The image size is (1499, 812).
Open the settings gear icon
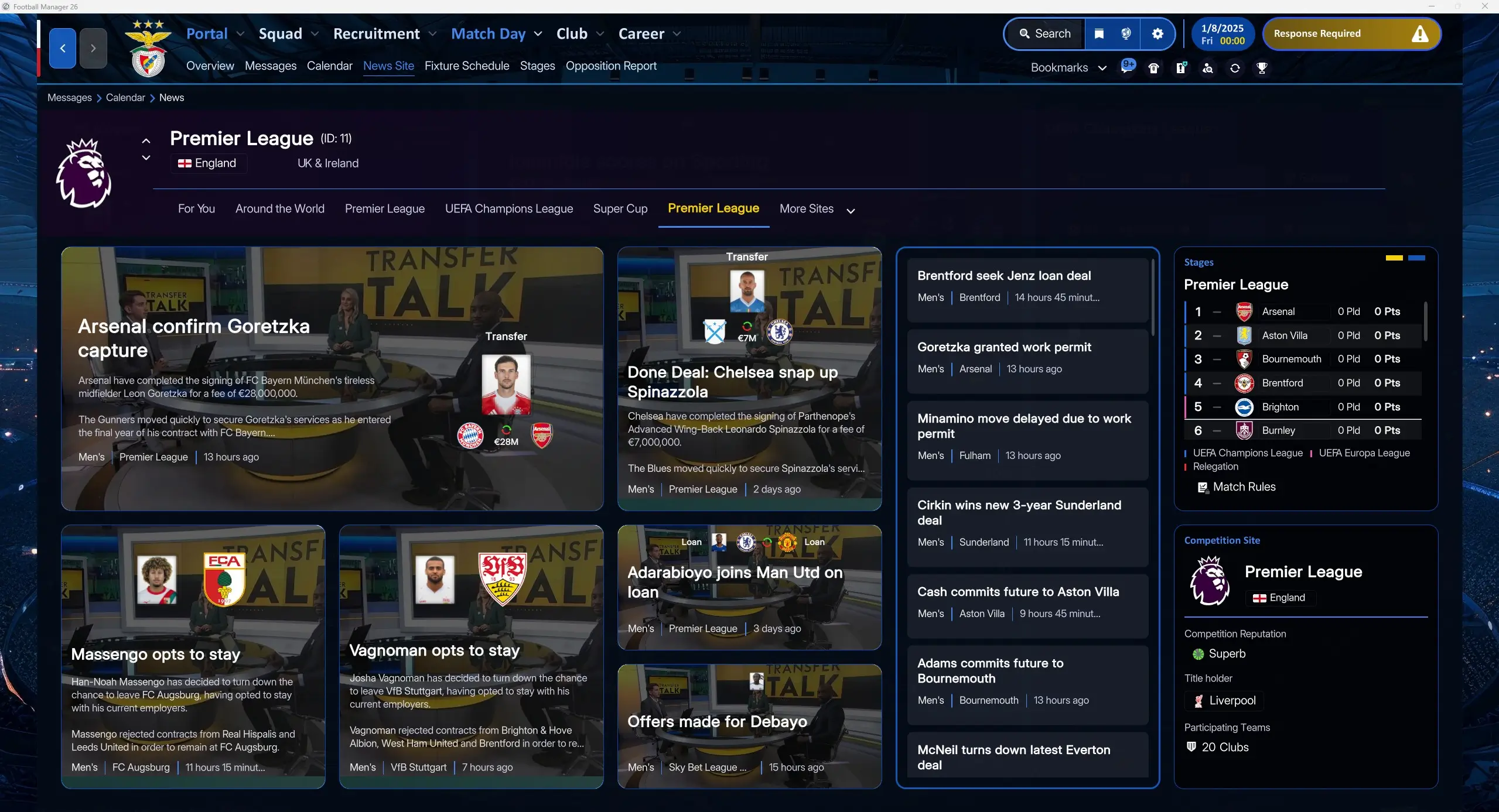(1157, 34)
